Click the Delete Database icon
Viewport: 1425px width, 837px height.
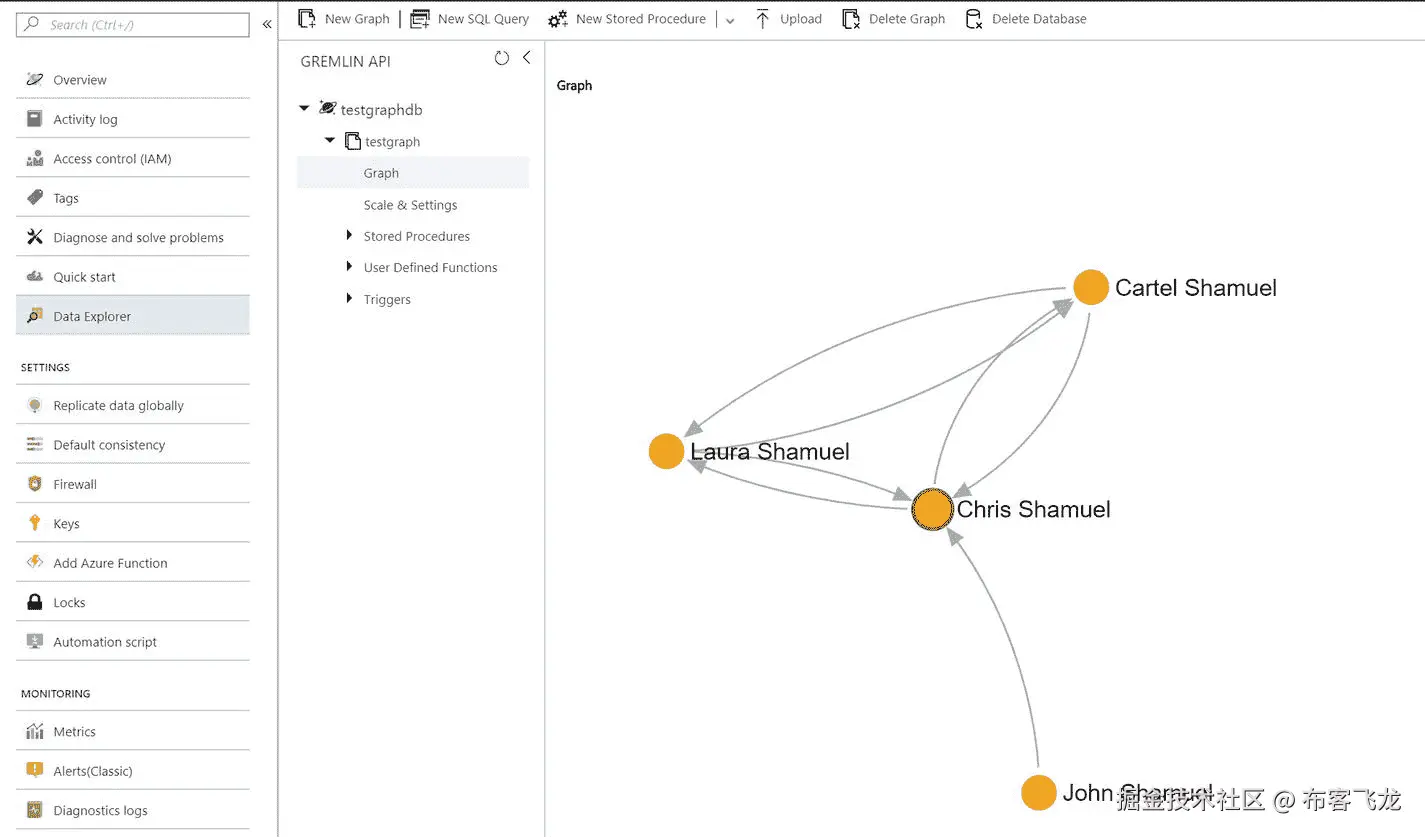(x=973, y=19)
